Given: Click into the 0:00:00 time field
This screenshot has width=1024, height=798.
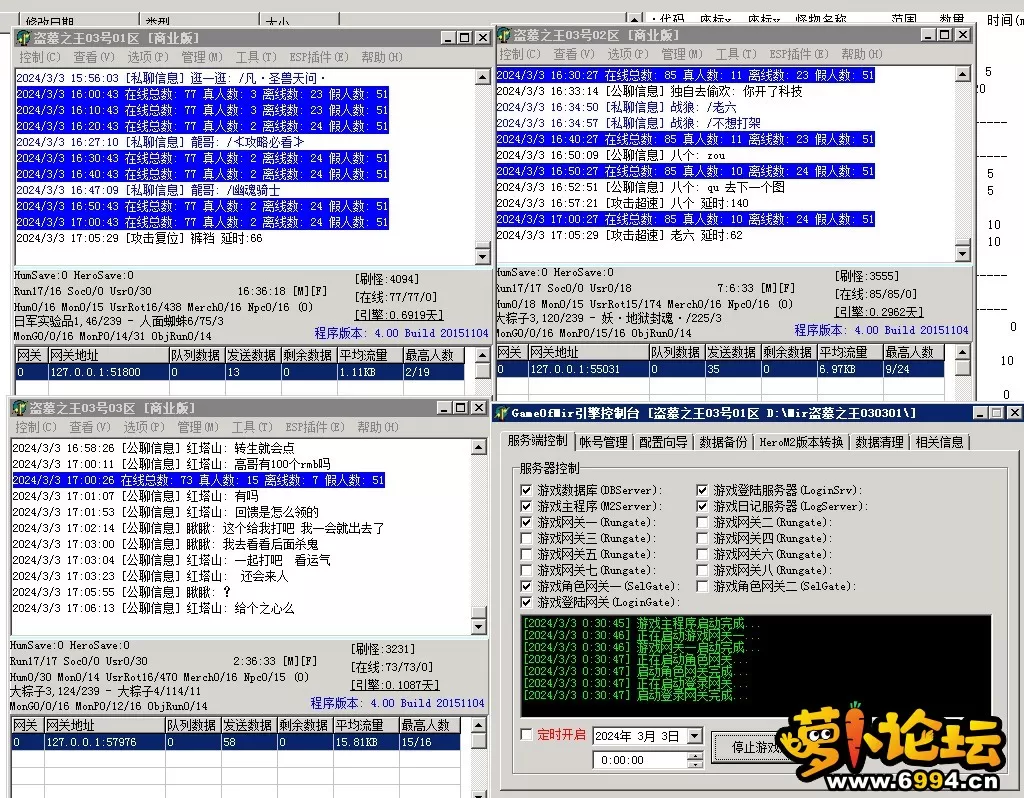Looking at the screenshot, I should coord(640,760).
